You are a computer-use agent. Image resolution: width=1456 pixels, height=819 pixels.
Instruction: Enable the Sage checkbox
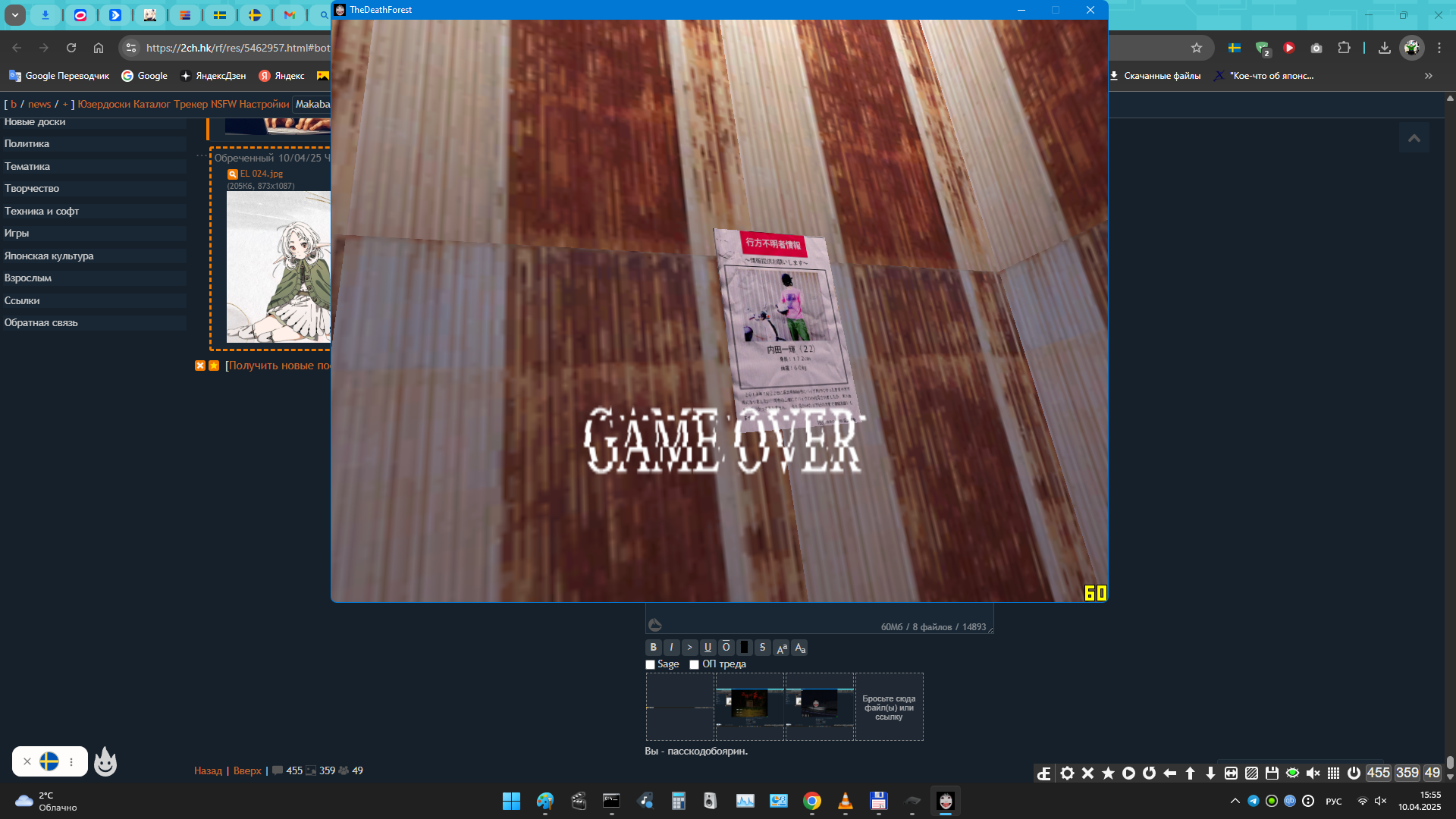coord(650,664)
